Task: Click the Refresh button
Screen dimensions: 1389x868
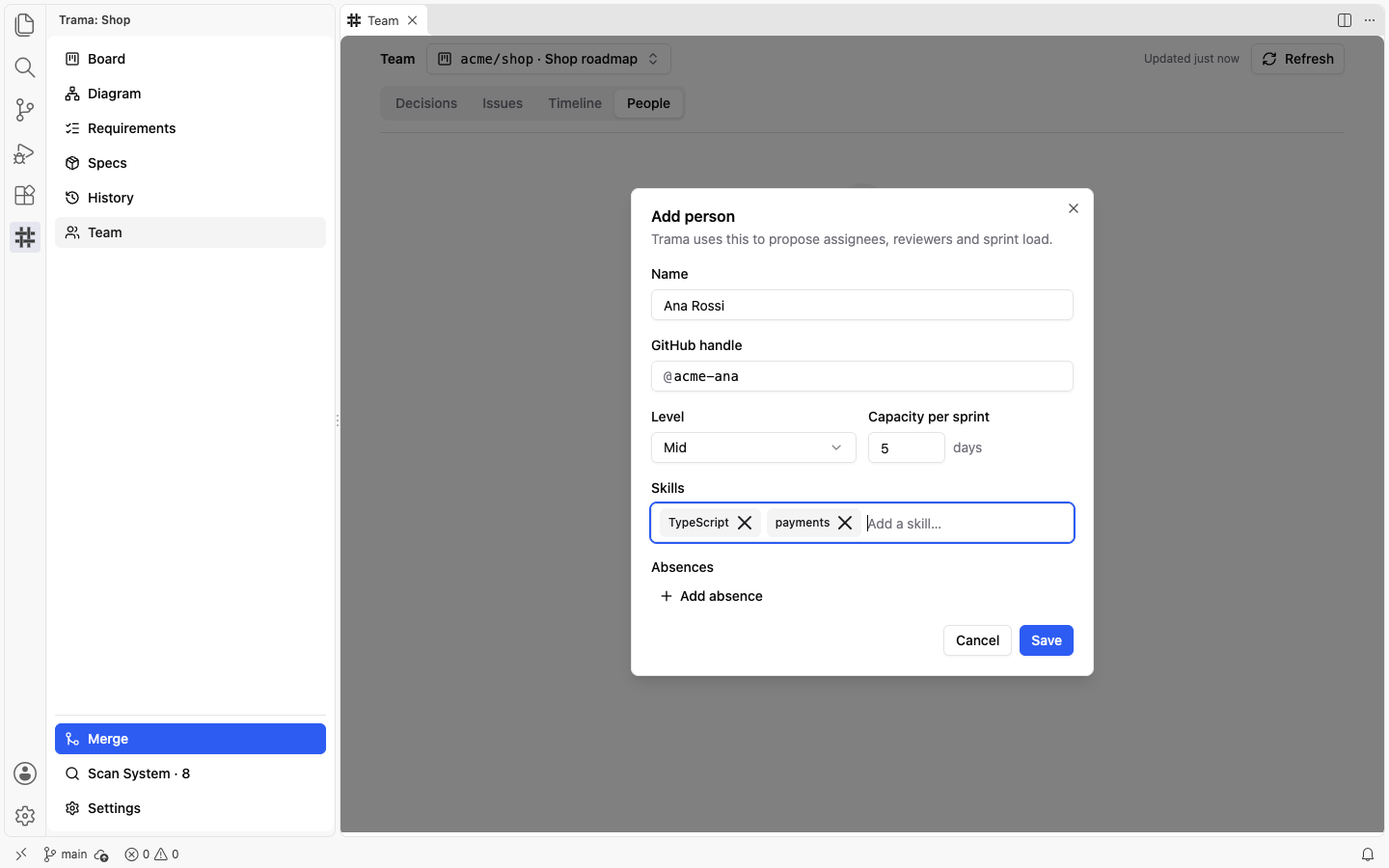Action: pos(1297,59)
